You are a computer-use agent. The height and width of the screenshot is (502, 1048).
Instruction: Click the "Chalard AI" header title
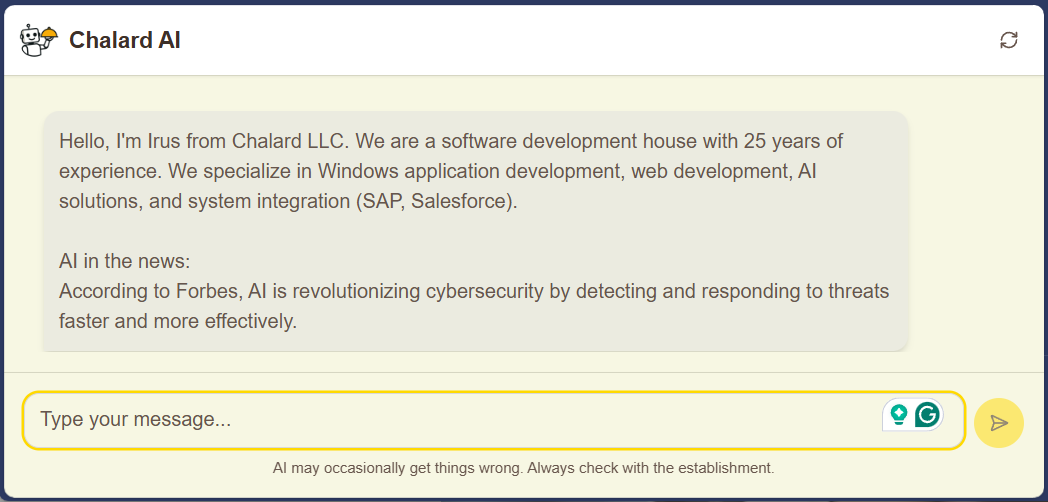(125, 41)
